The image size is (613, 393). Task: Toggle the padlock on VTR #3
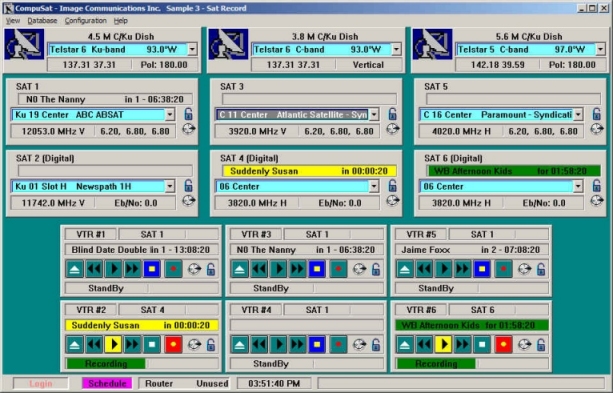pyautogui.click(x=376, y=269)
